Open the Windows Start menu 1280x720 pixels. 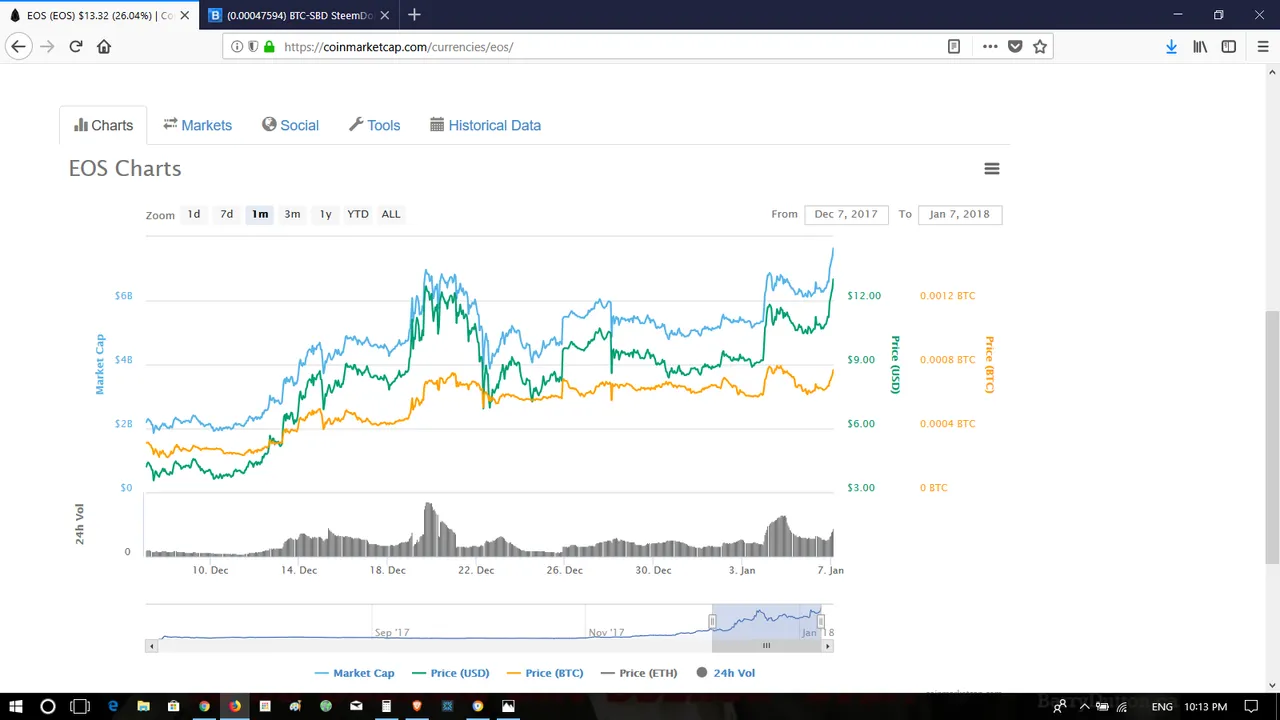click(16, 706)
